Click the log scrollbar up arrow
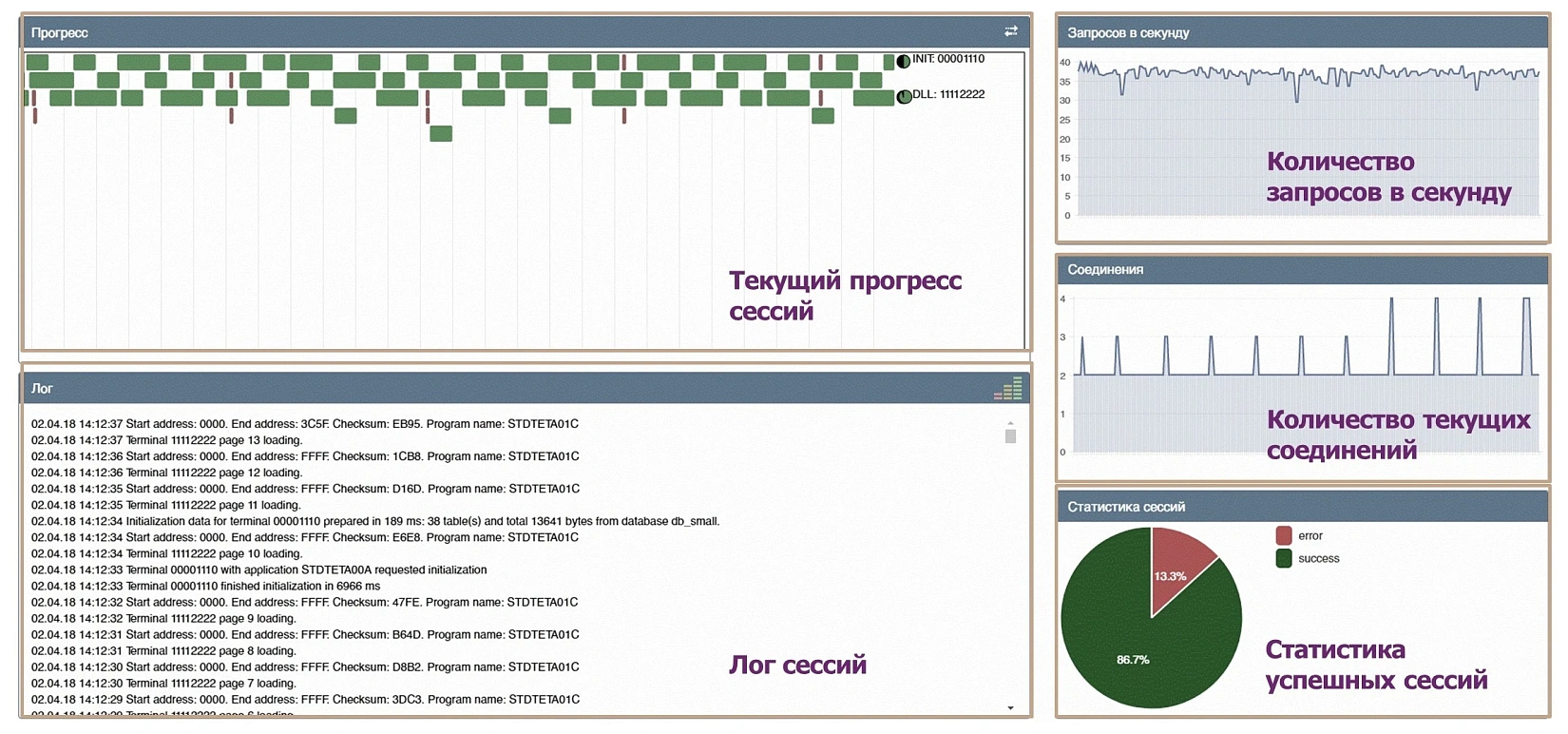 (1010, 423)
